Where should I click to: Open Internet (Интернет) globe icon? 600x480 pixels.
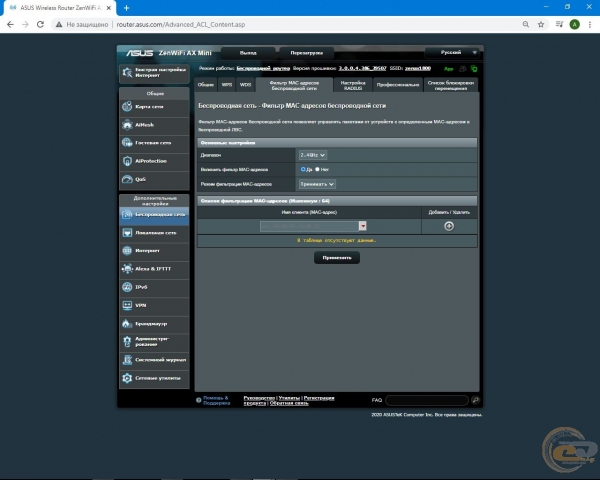point(127,251)
